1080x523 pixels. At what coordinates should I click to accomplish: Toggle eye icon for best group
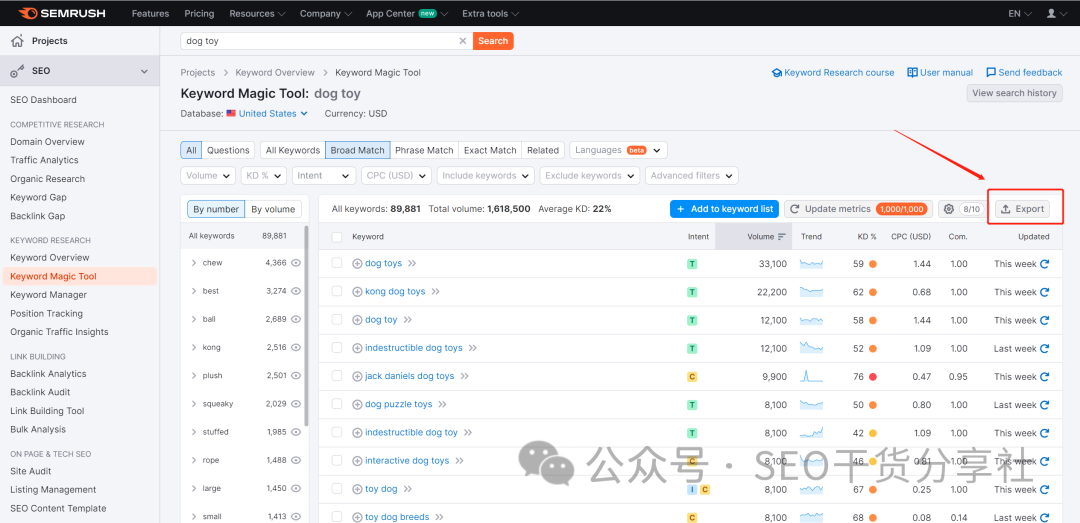tap(296, 291)
